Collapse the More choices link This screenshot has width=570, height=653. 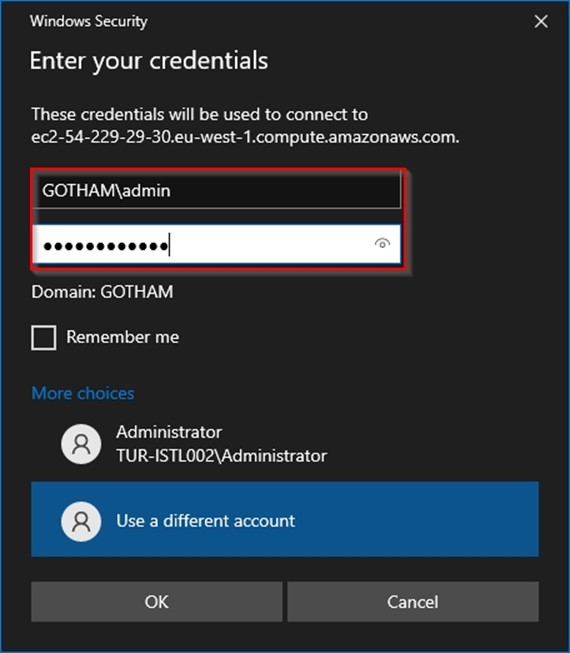click(83, 393)
